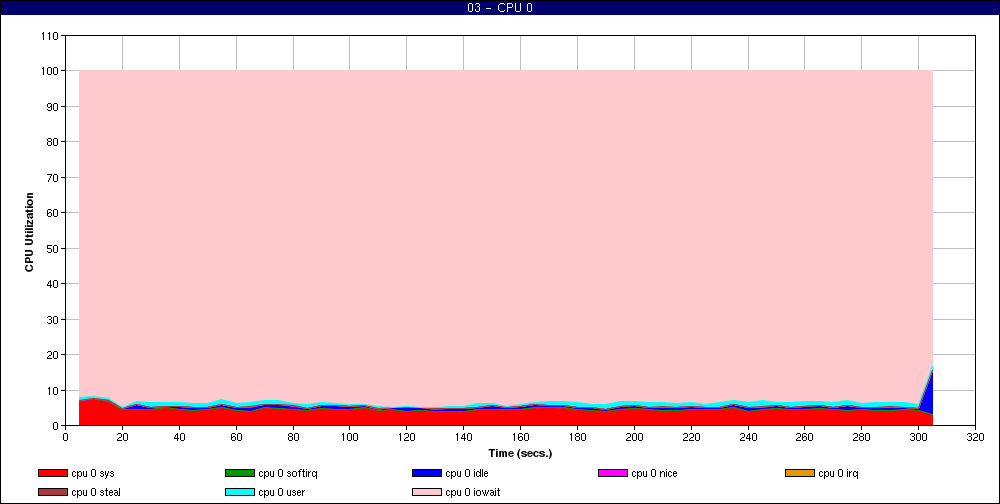
Task: Click the red cpu 0 sys legend swatch
Action: (x=53, y=473)
